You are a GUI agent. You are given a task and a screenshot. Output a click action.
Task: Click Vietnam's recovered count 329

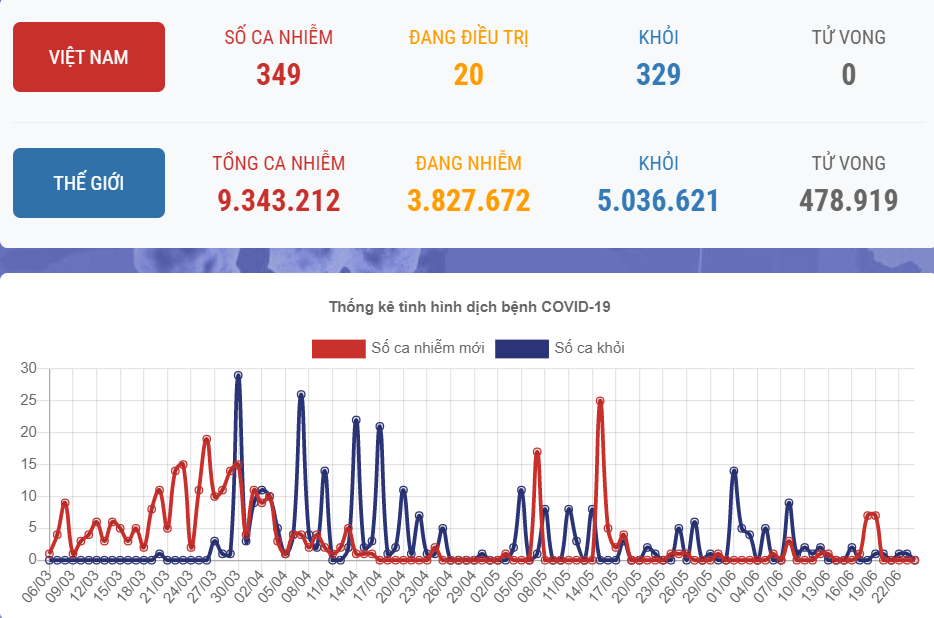tap(658, 75)
